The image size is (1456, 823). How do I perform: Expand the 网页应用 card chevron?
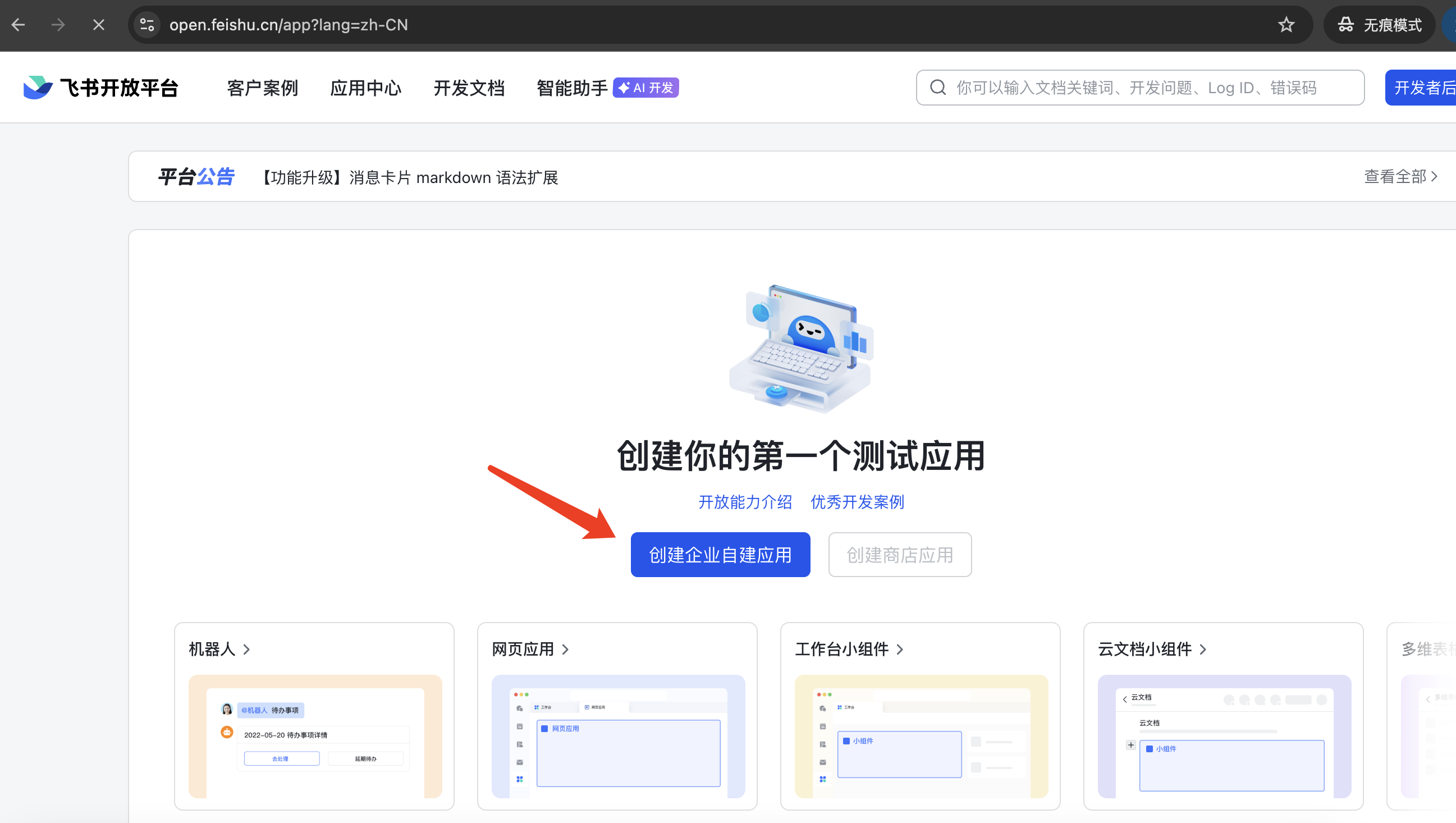[x=565, y=650]
